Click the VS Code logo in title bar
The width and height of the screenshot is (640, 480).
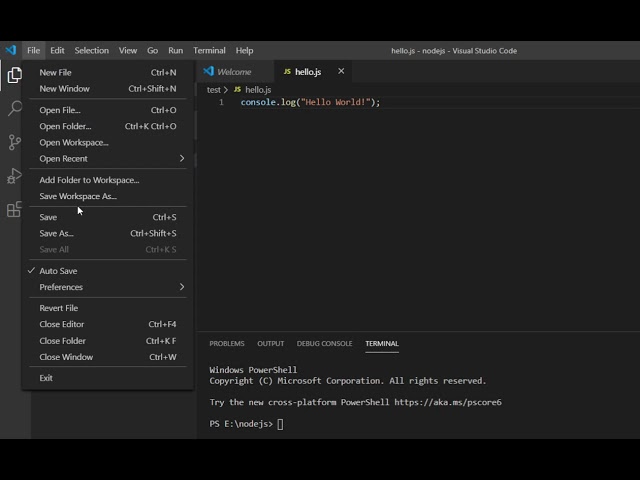[11, 50]
